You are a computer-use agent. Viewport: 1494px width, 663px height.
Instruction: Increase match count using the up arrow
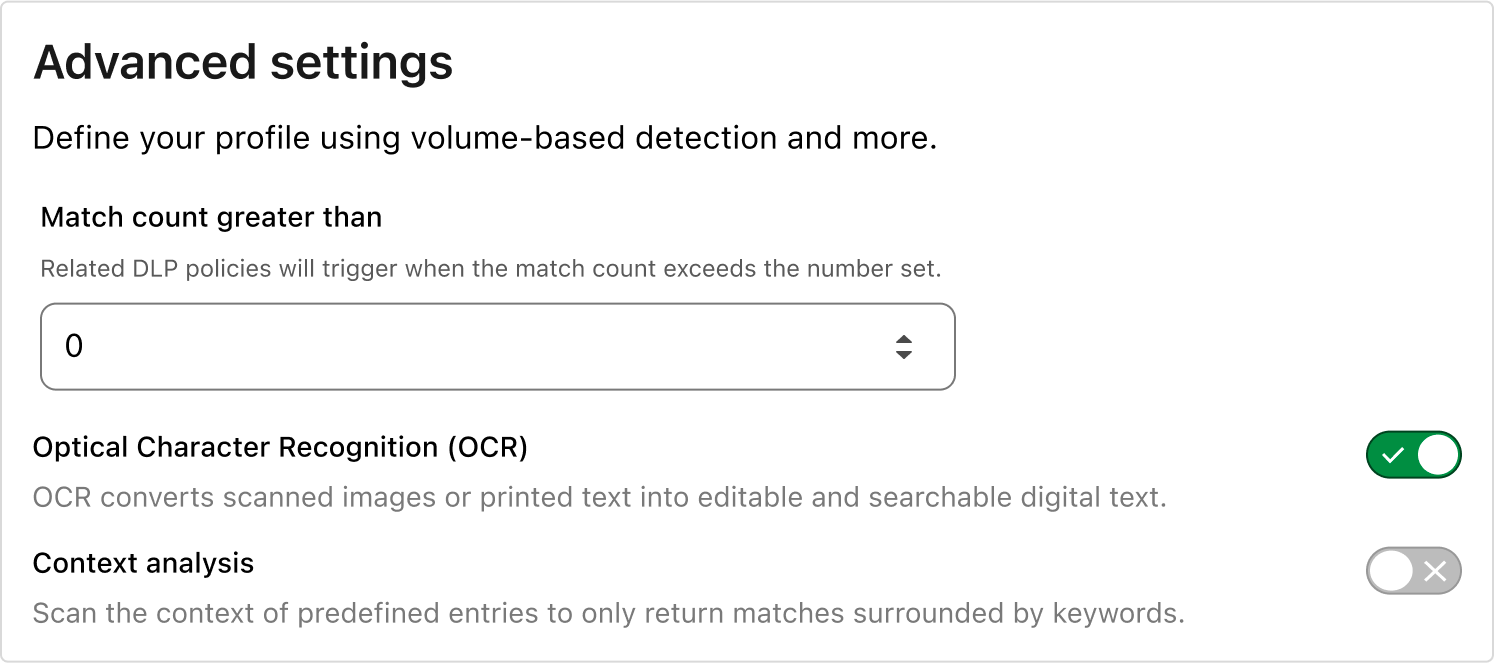[x=904, y=339]
